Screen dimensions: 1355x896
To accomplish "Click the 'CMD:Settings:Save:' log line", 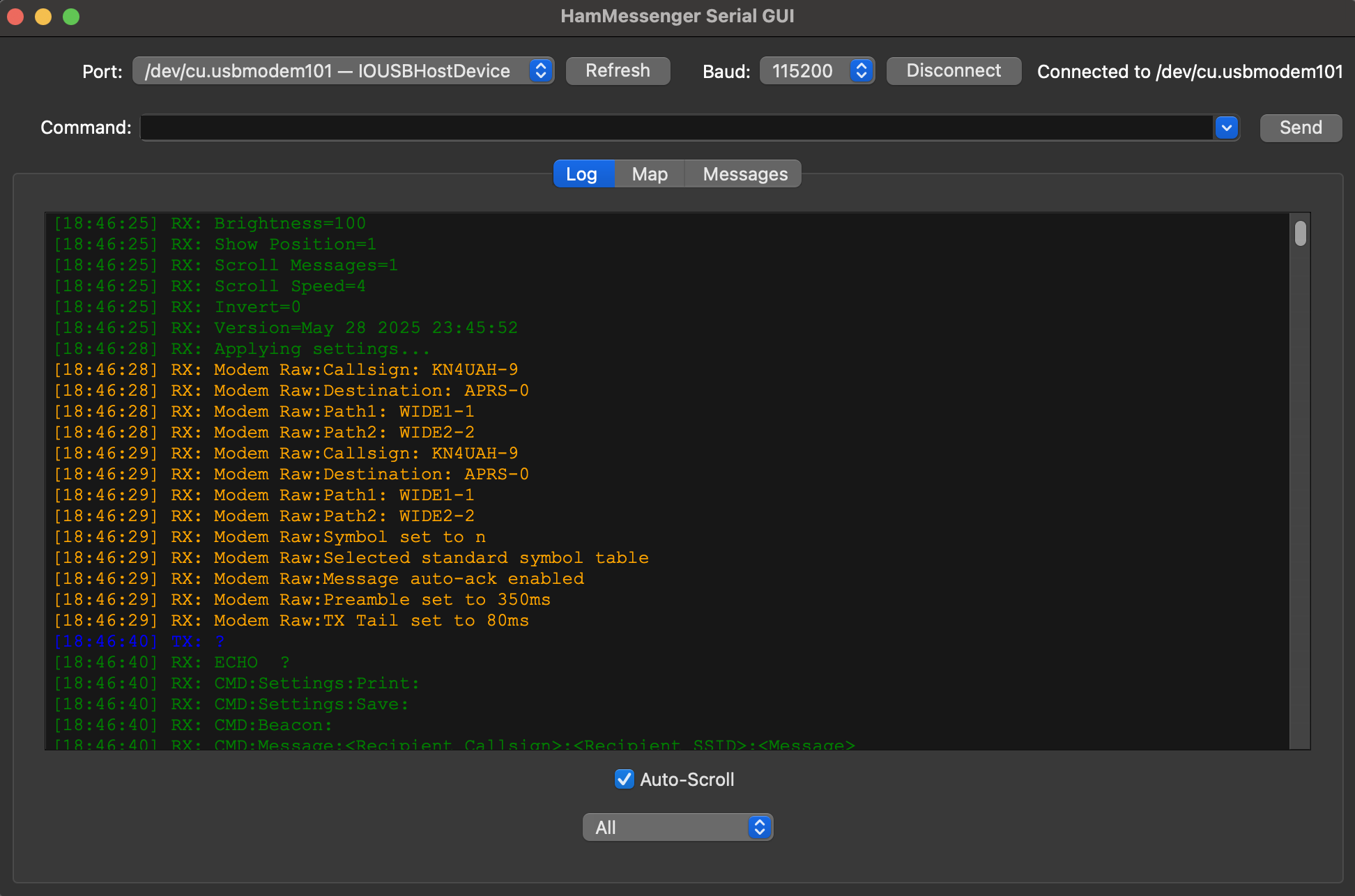I will click(x=231, y=704).
